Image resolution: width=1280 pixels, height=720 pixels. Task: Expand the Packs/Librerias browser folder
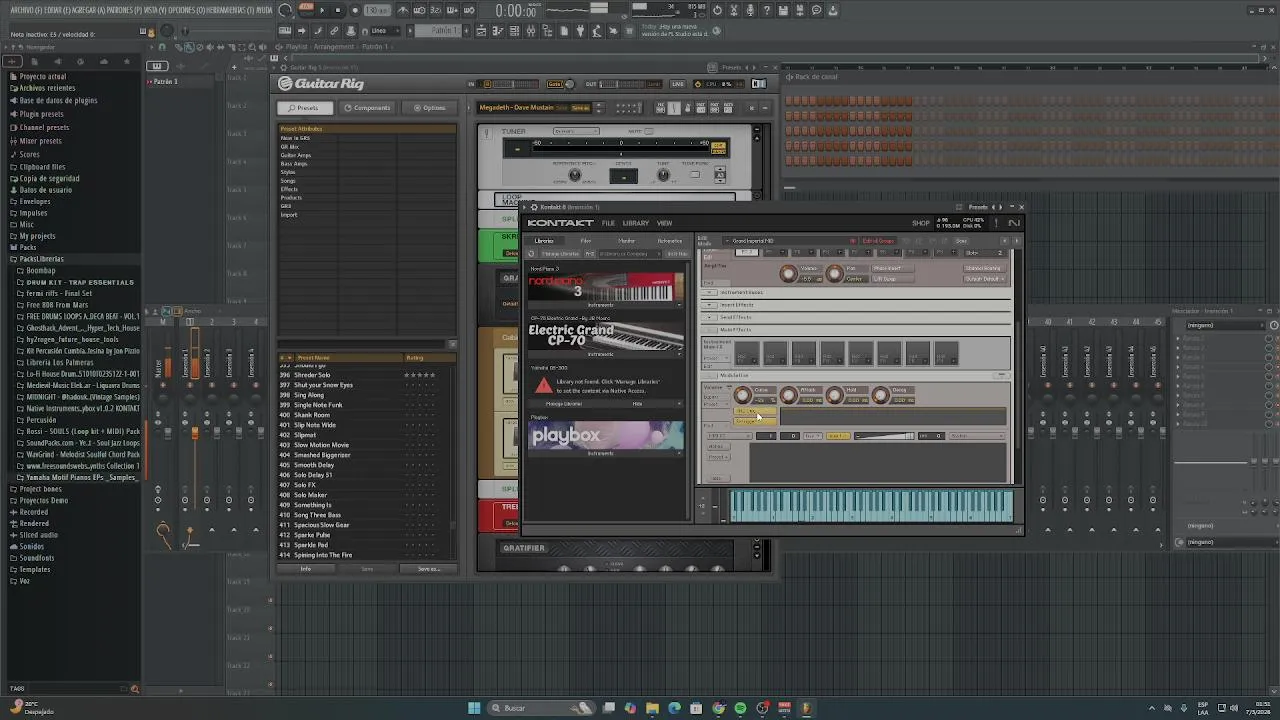click(41, 259)
